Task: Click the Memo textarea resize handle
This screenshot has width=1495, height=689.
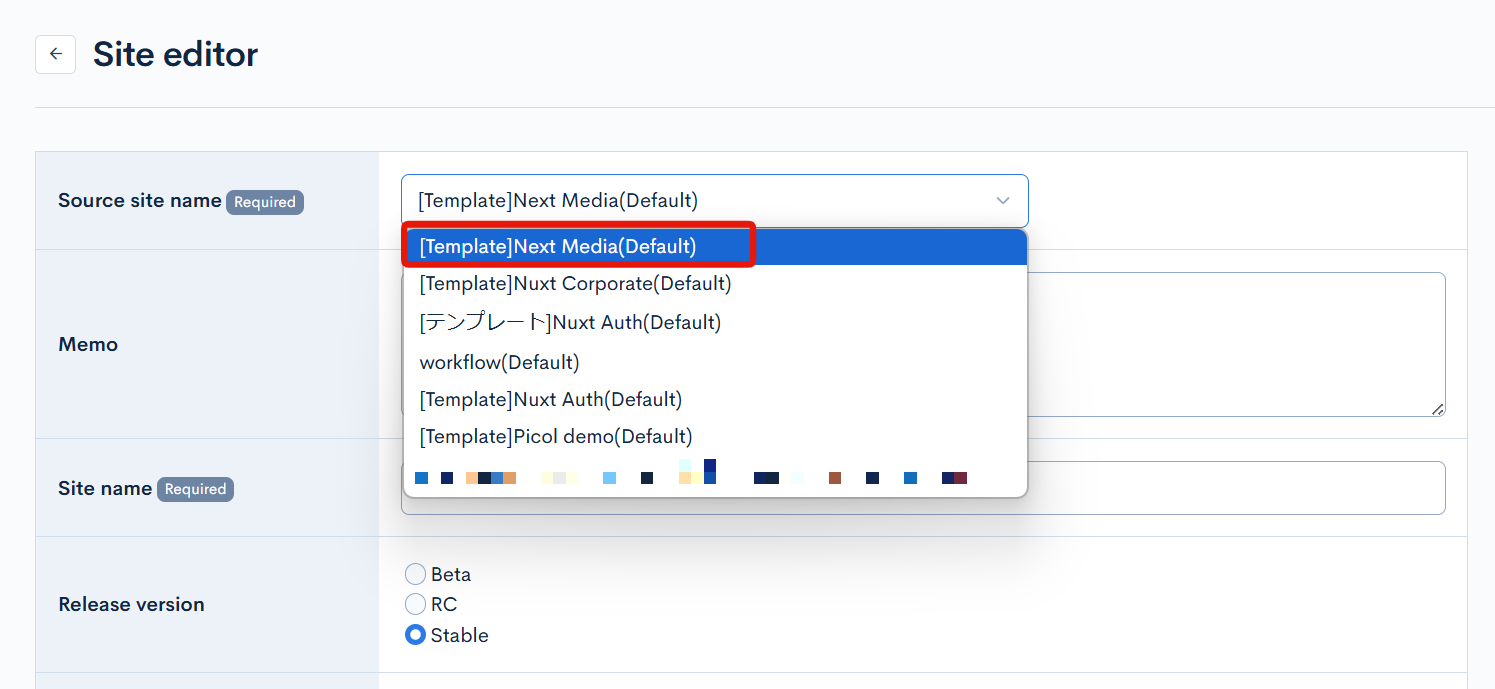Action: [1437, 409]
